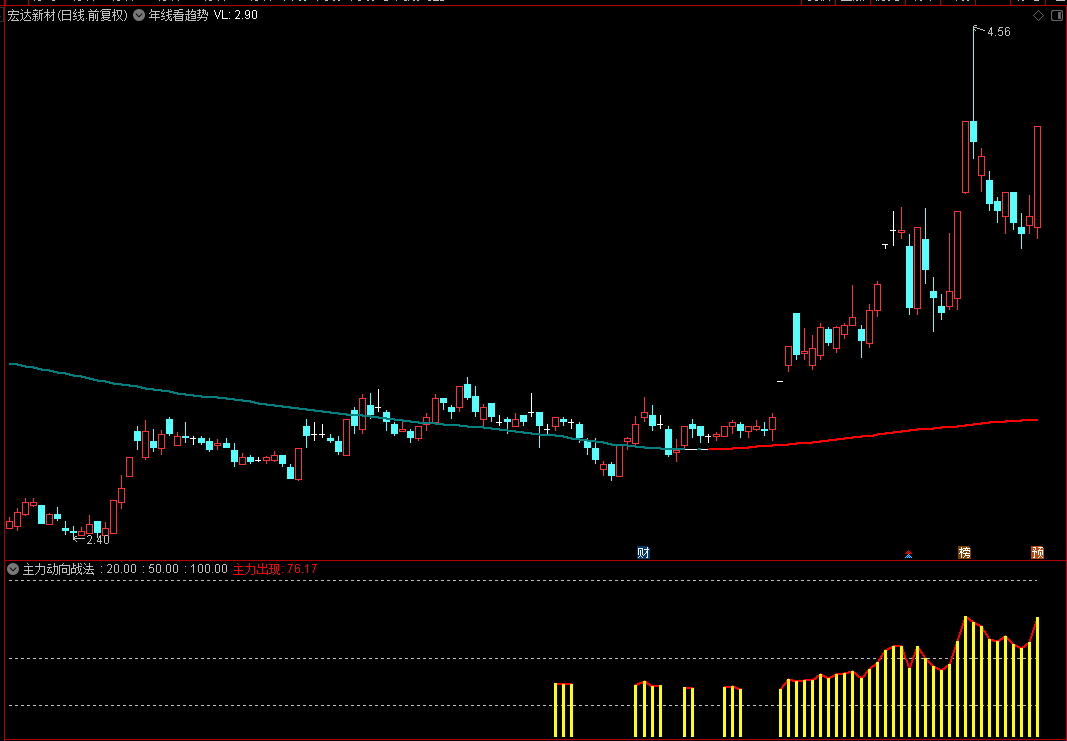Click the diamond icon at chart top-right
This screenshot has height=741, width=1067.
(1038, 16)
